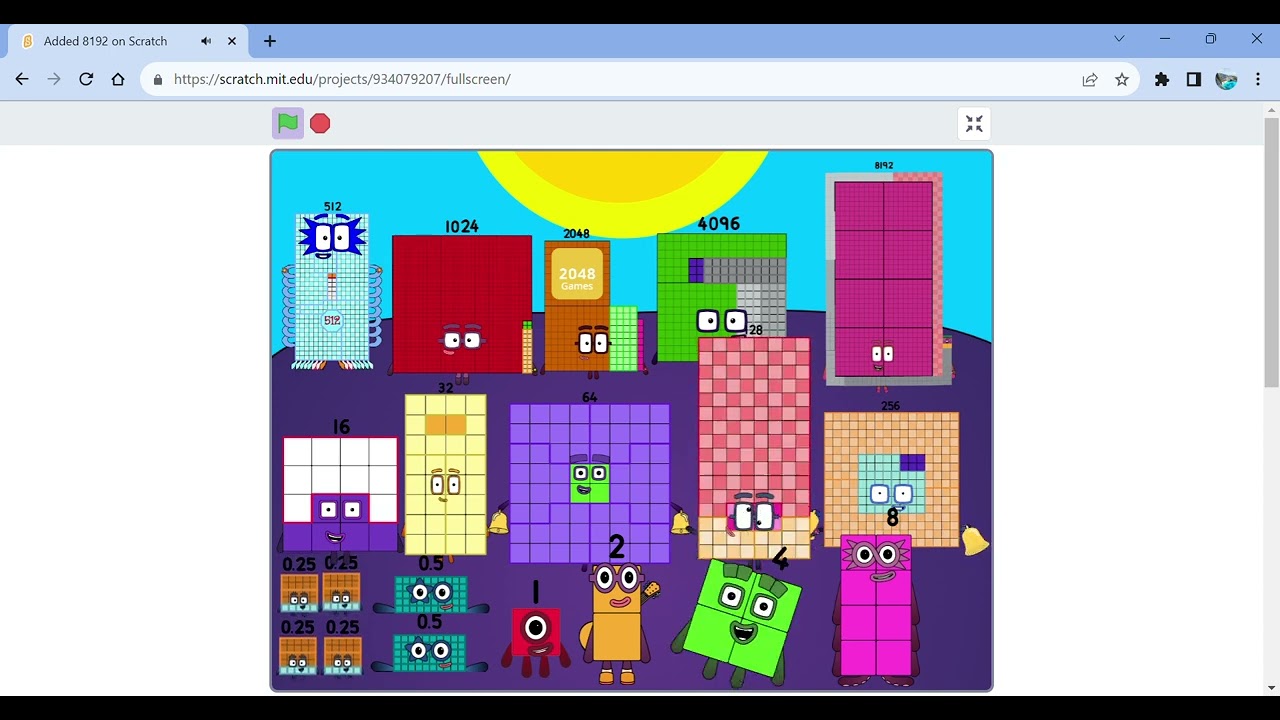
Task: Open the Chrome profile avatar
Action: pos(1226,79)
